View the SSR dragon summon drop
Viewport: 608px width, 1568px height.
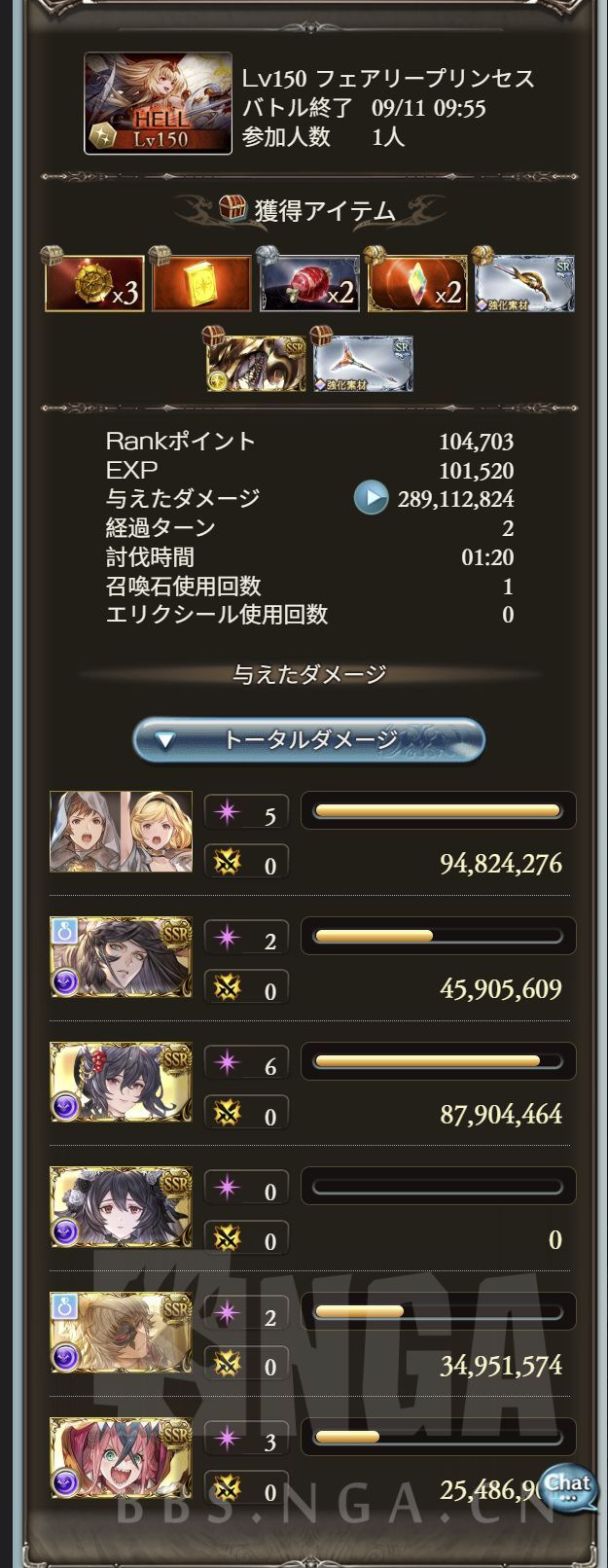click(256, 364)
